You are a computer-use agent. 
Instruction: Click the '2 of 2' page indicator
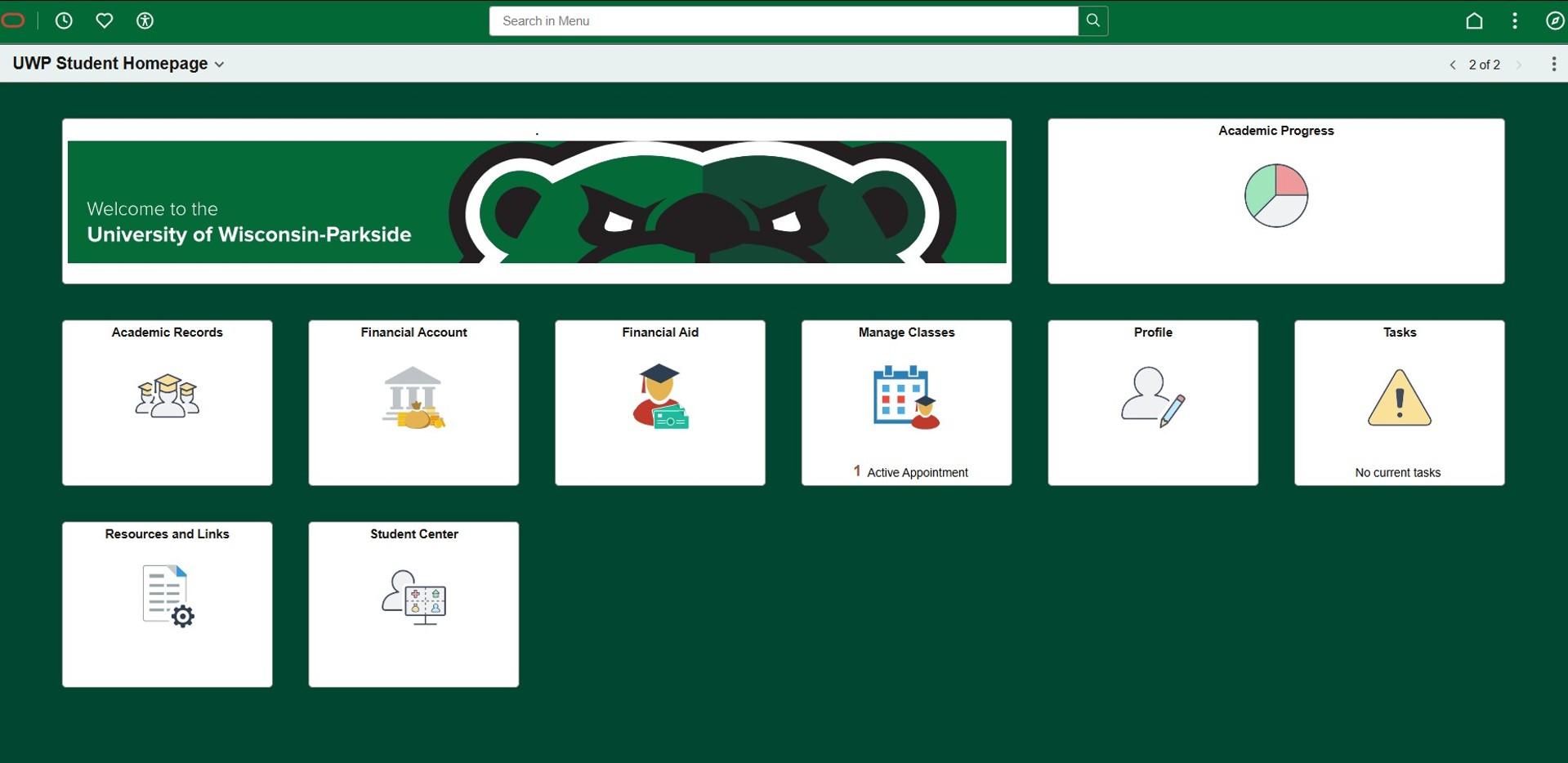(x=1485, y=65)
